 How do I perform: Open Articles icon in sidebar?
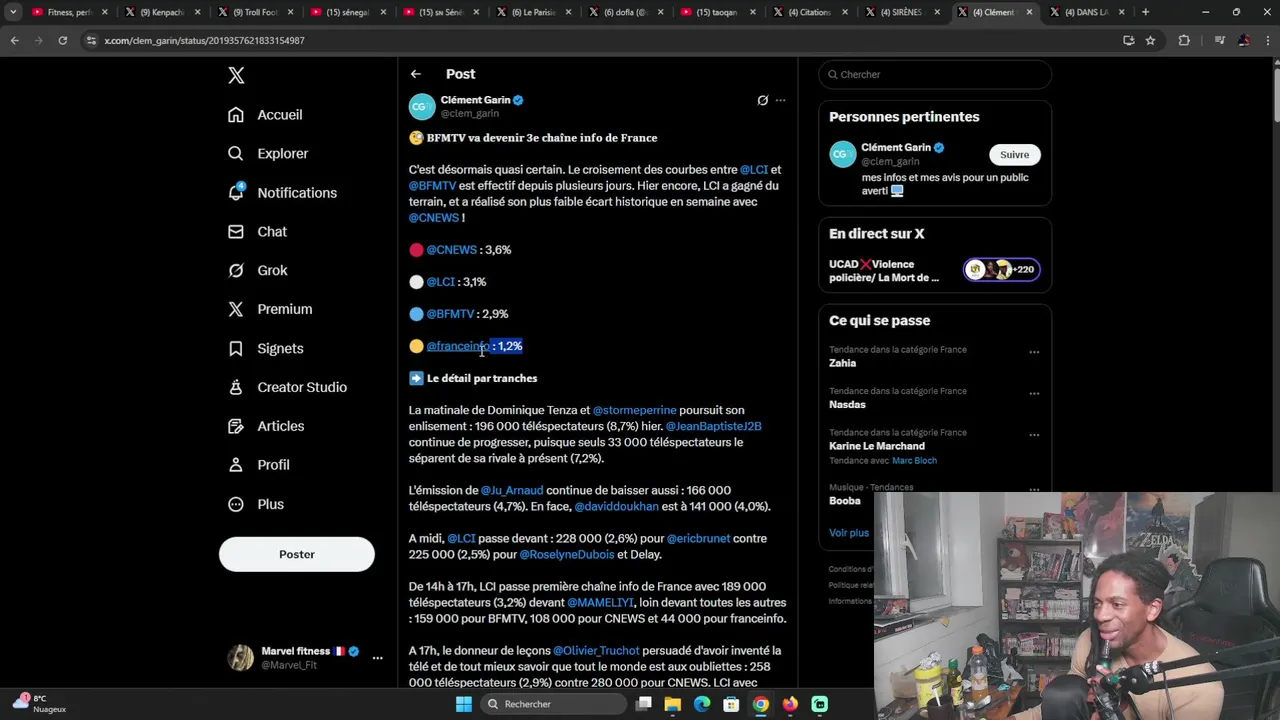coord(236,426)
